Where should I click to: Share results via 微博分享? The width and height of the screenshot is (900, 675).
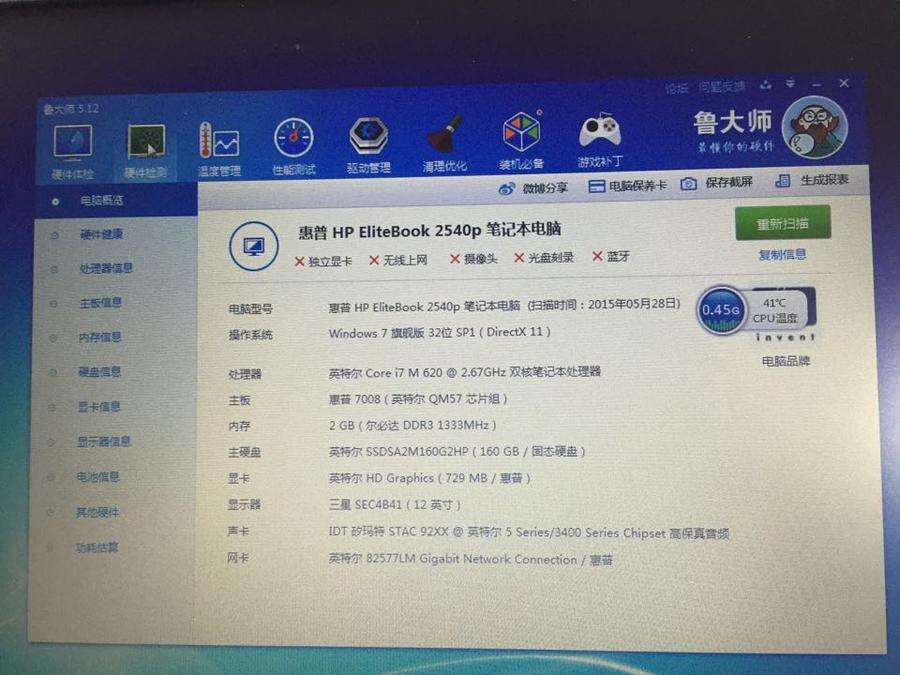[533, 188]
